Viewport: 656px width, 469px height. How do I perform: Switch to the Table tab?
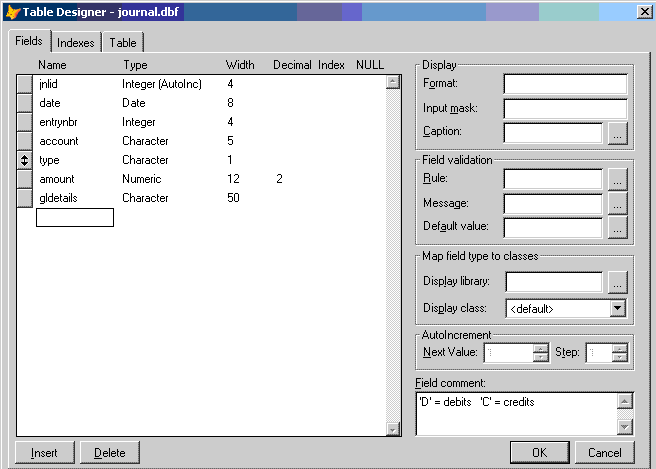[123, 43]
